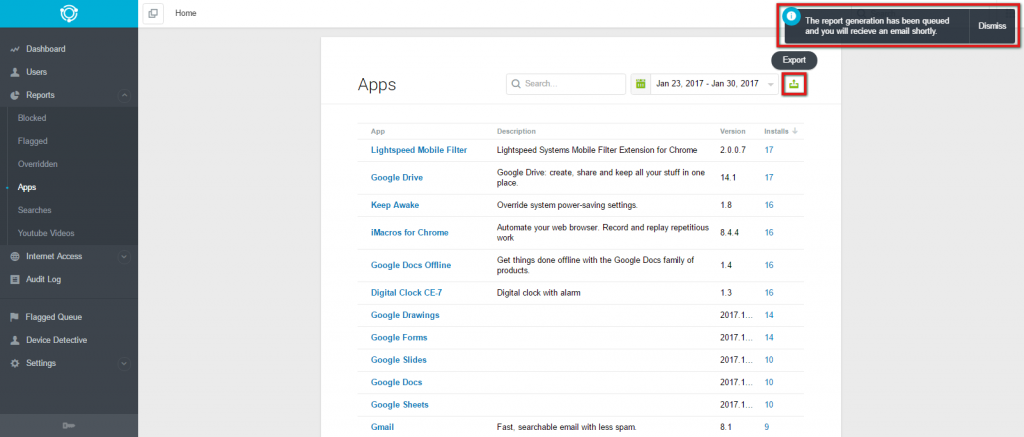Click the Home breadcrumb
The width and height of the screenshot is (1024, 437).
[185, 13]
